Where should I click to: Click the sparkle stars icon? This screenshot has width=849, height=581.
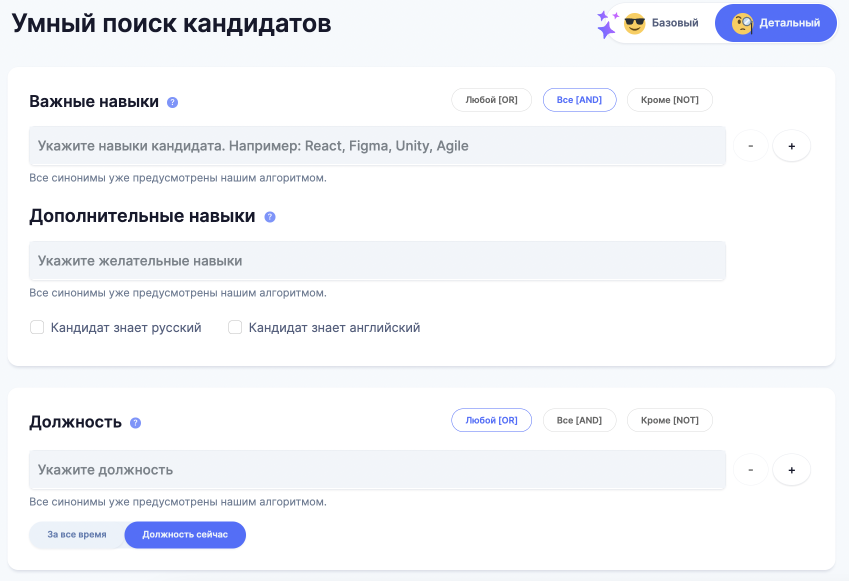(607, 24)
